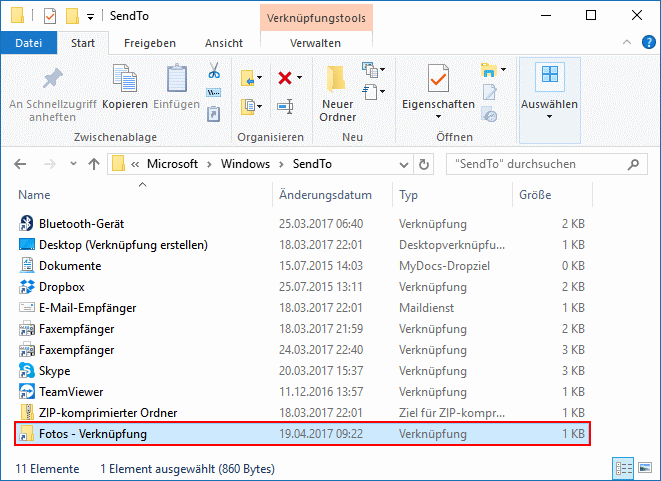661x481 pixels.
Task: Click the Copy path icon in Zwischenablage
Action: [x=214, y=93]
